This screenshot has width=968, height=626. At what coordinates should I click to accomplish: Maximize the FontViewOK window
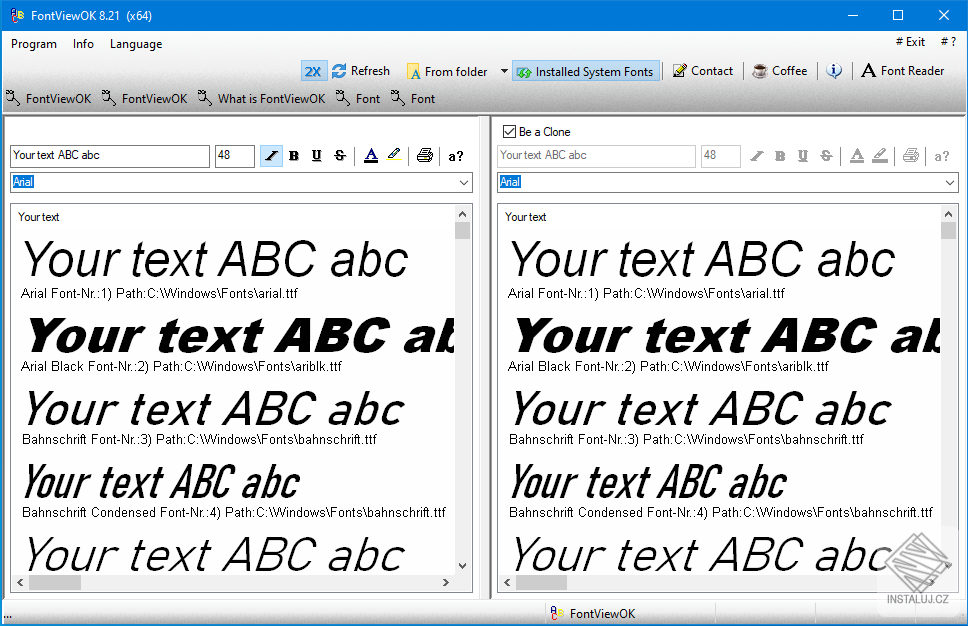(x=898, y=15)
